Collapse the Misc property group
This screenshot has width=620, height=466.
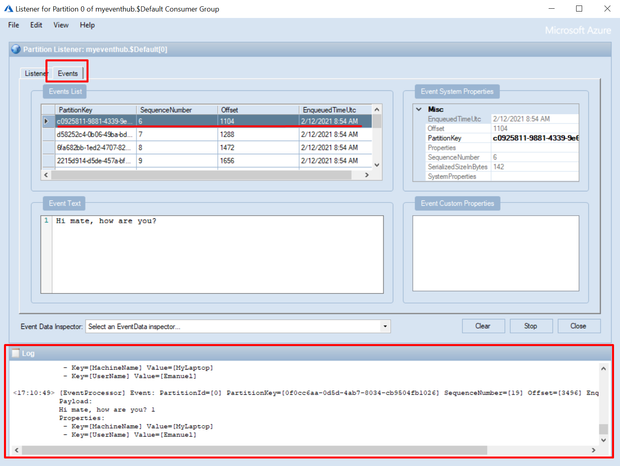419,109
